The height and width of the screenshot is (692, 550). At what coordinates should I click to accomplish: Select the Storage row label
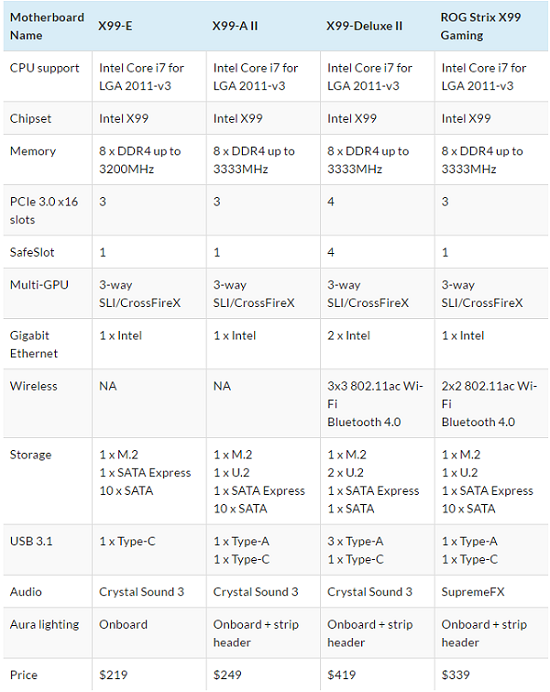(30, 455)
